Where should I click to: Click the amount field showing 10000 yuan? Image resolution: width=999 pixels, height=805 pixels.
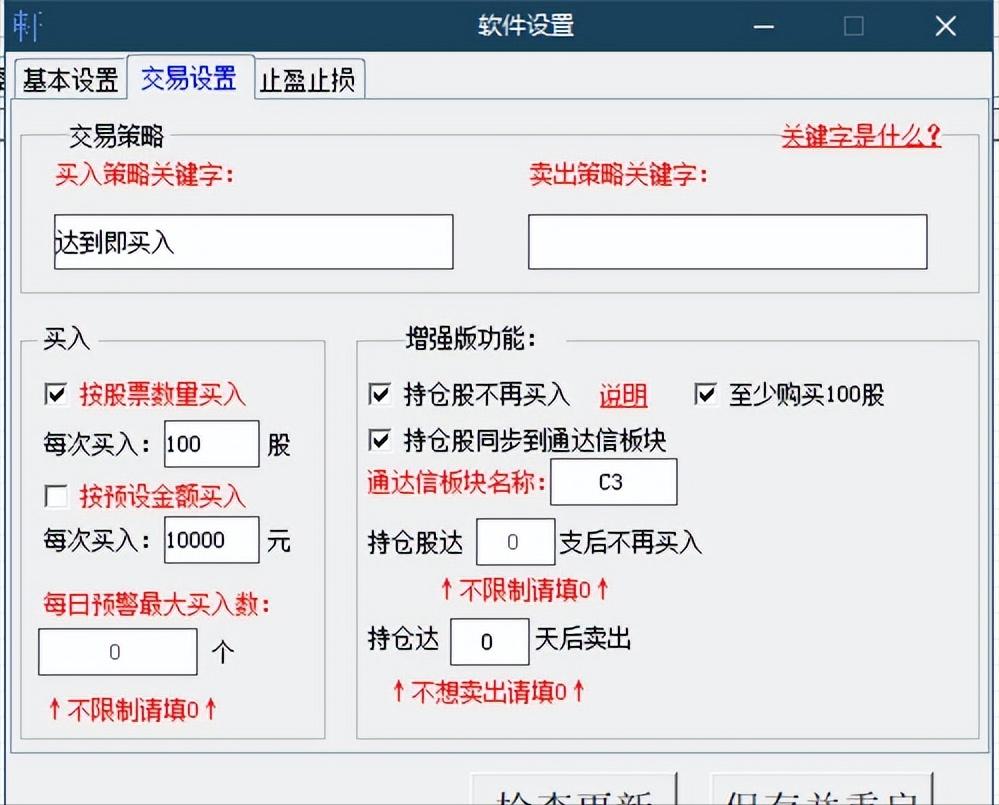[211, 540]
